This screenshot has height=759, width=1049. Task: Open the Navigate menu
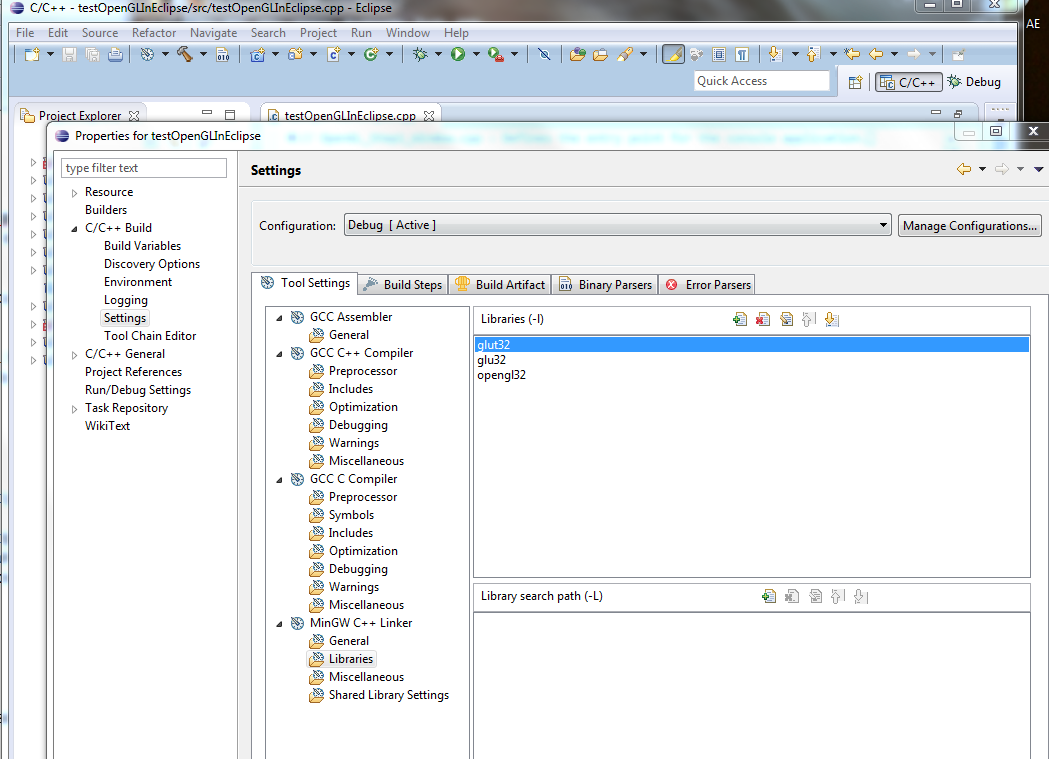[213, 32]
